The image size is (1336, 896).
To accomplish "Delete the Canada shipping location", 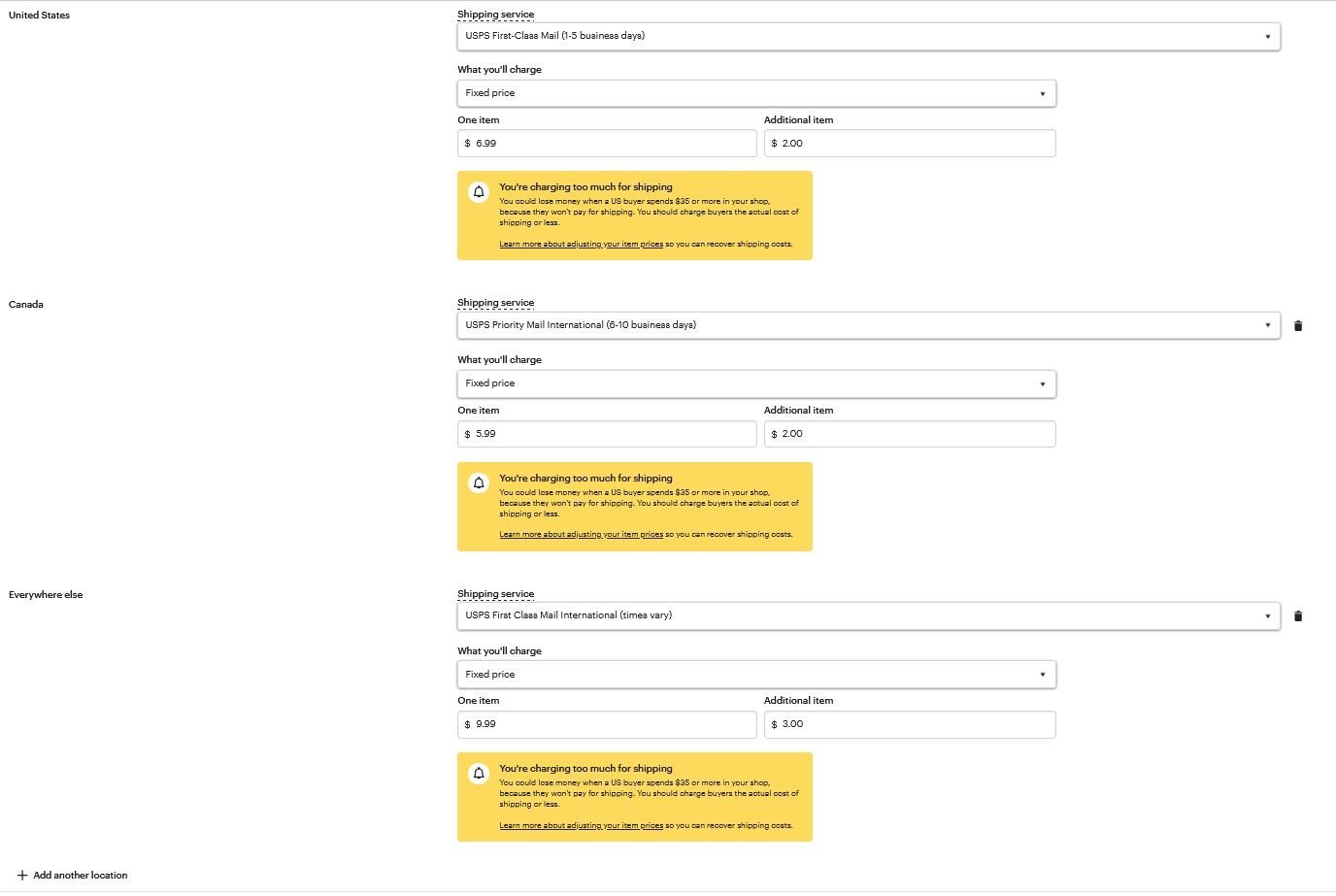I will (1298, 326).
